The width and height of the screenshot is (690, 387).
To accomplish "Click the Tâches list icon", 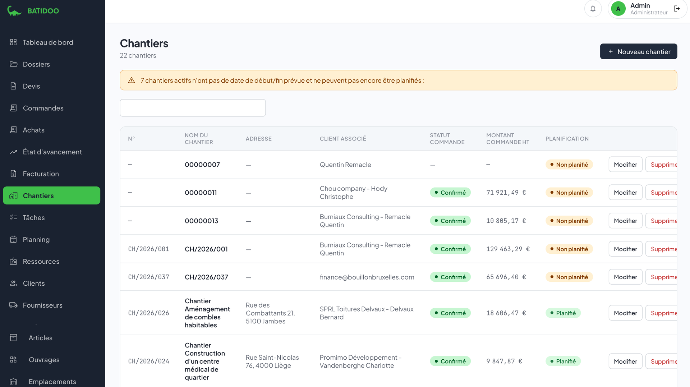I will click(14, 217).
